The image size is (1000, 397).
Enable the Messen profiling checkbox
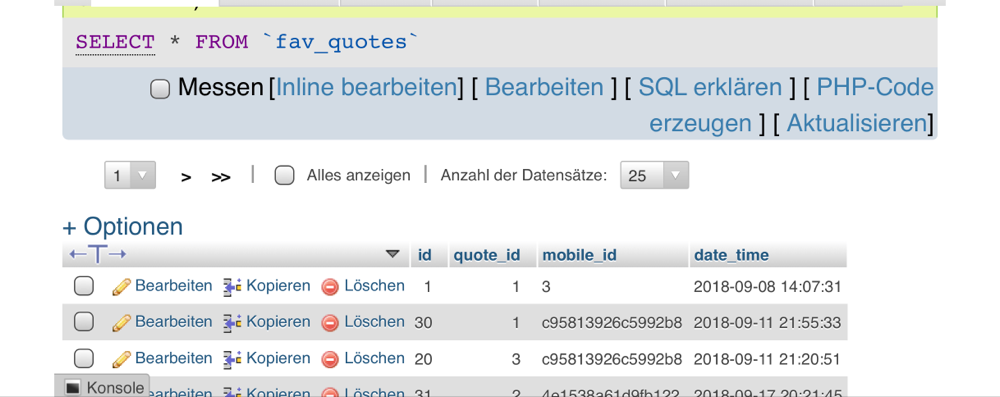click(159, 89)
